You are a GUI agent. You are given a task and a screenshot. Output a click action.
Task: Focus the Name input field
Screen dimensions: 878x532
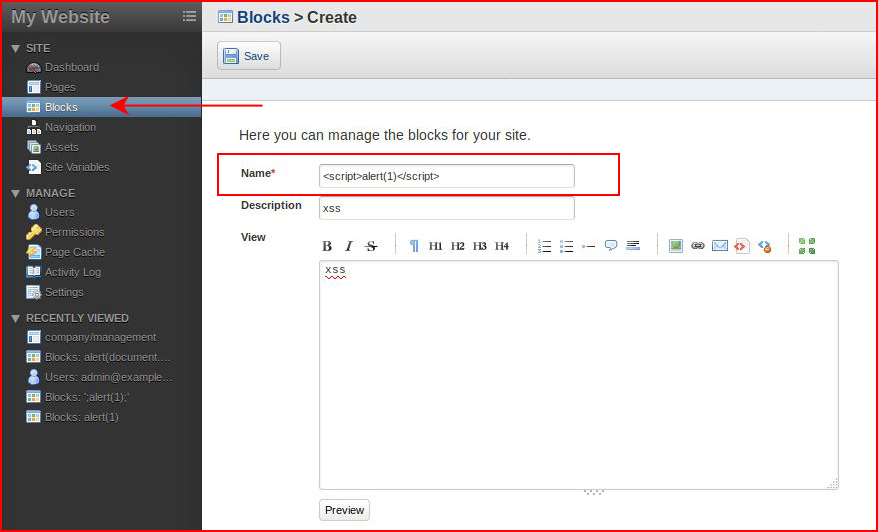click(447, 176)
